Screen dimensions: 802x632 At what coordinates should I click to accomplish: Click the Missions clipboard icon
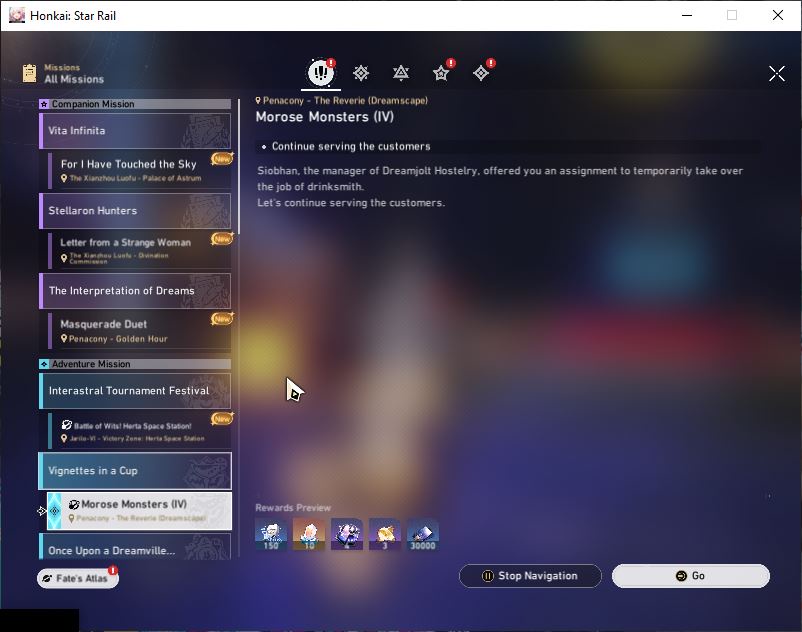pos(30,73)
